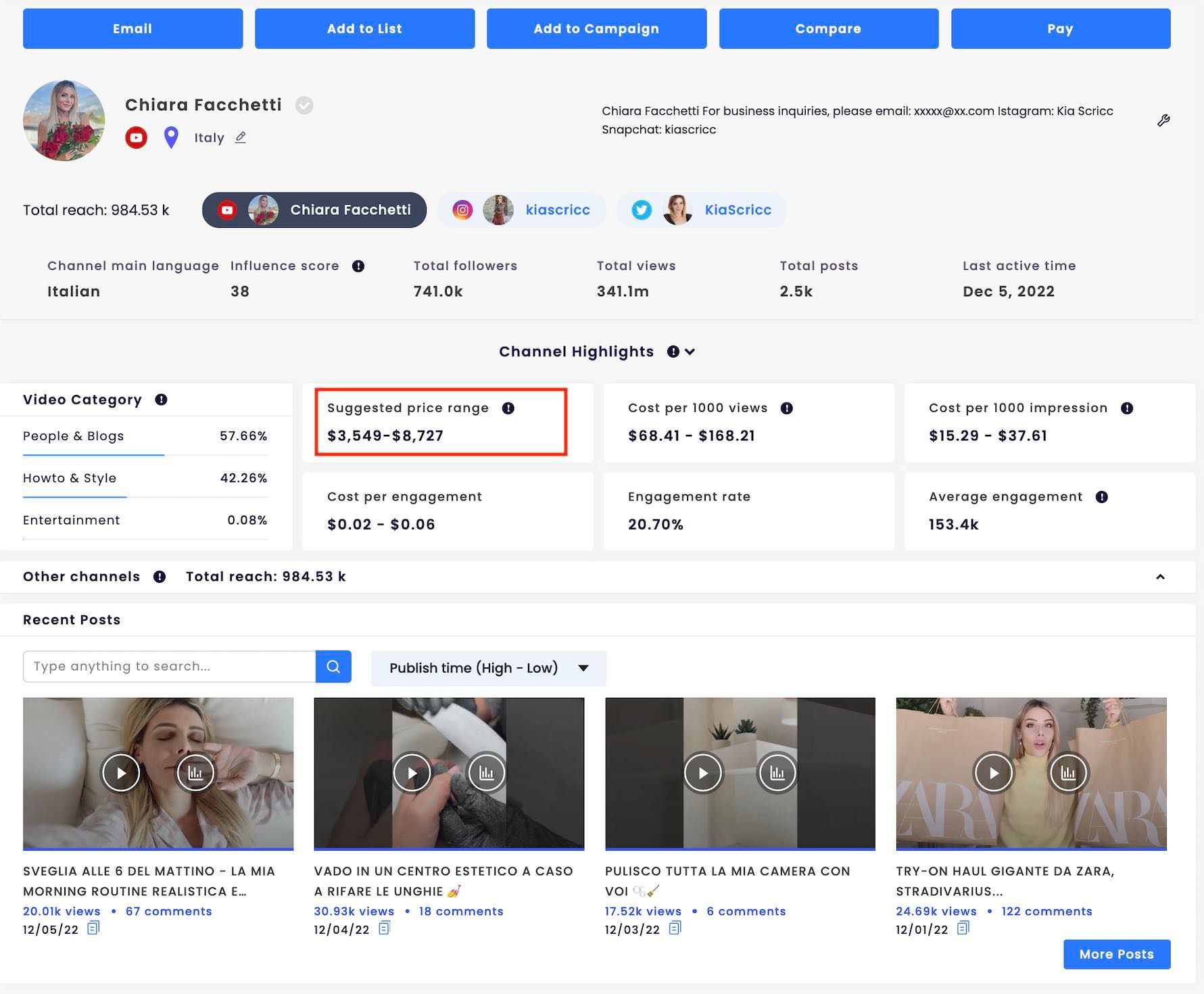This screenshot has width=1204, height=994.
Task: Play the PULISCO TUTTA LA MIA CAMERA video
Action: pos(703,772)
